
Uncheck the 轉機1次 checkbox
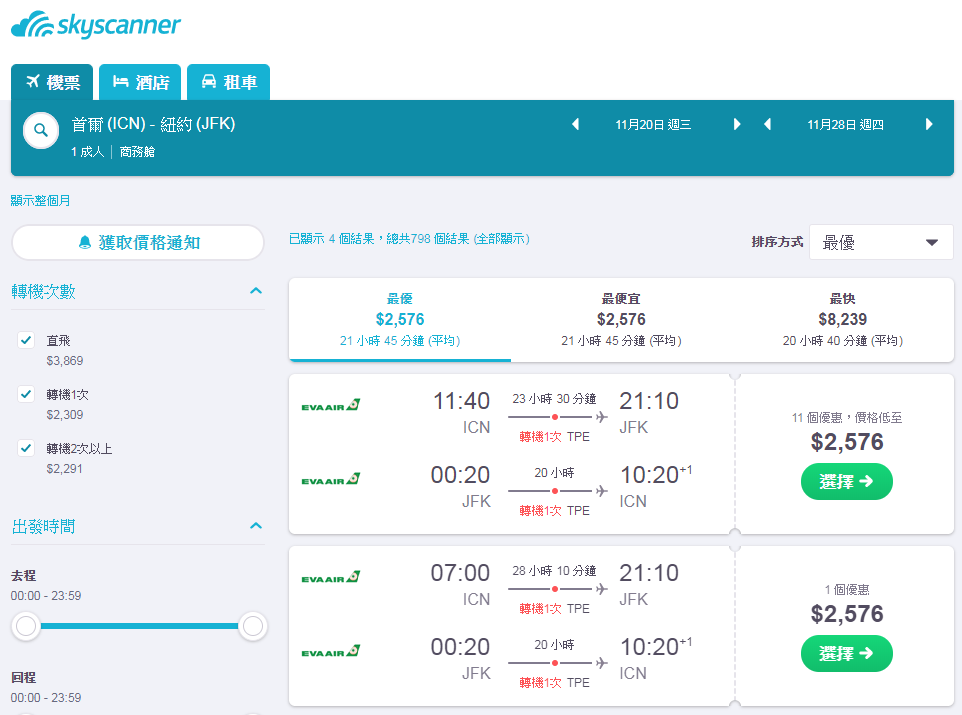[x=26, y=394]
